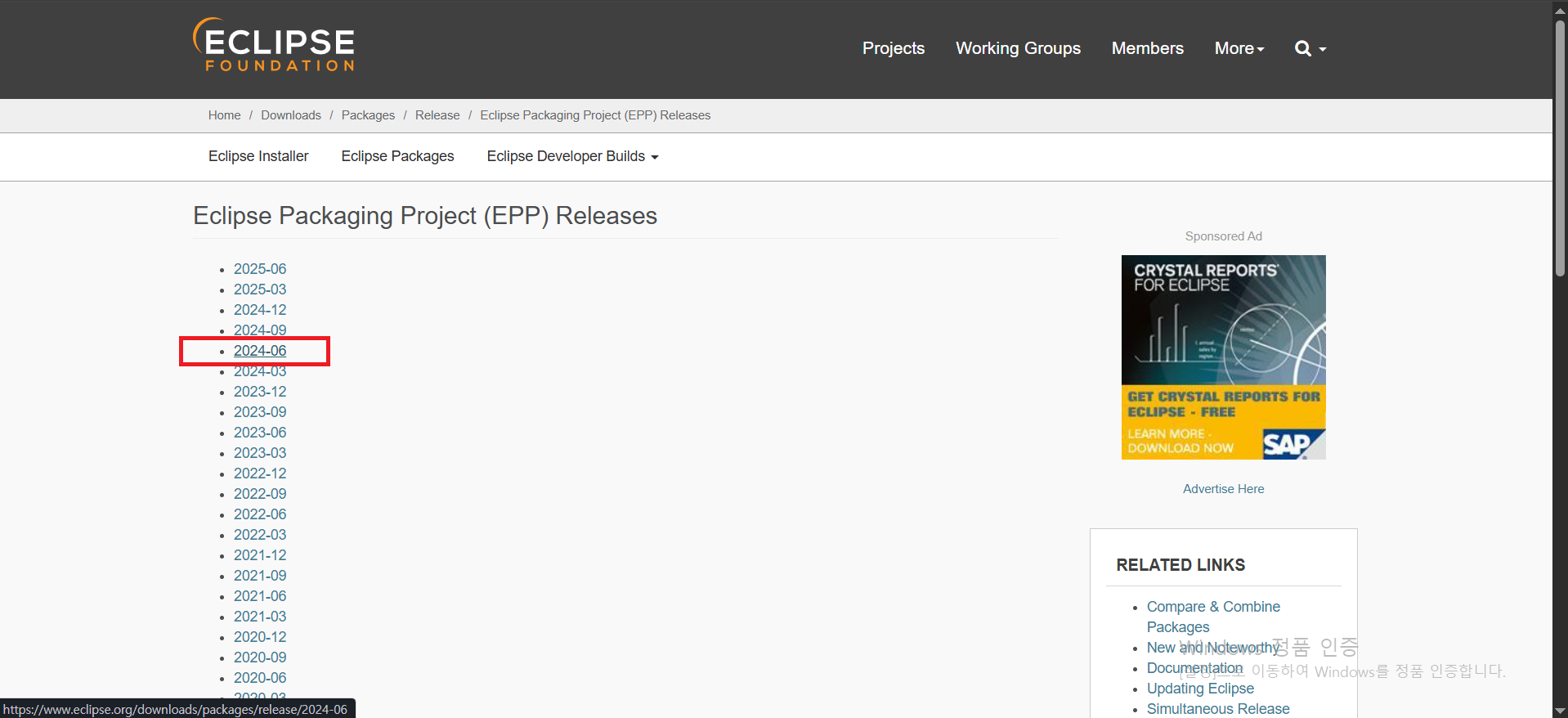Open the Updating Eclipse link
1568x718 pixels.
(1200, 689)
